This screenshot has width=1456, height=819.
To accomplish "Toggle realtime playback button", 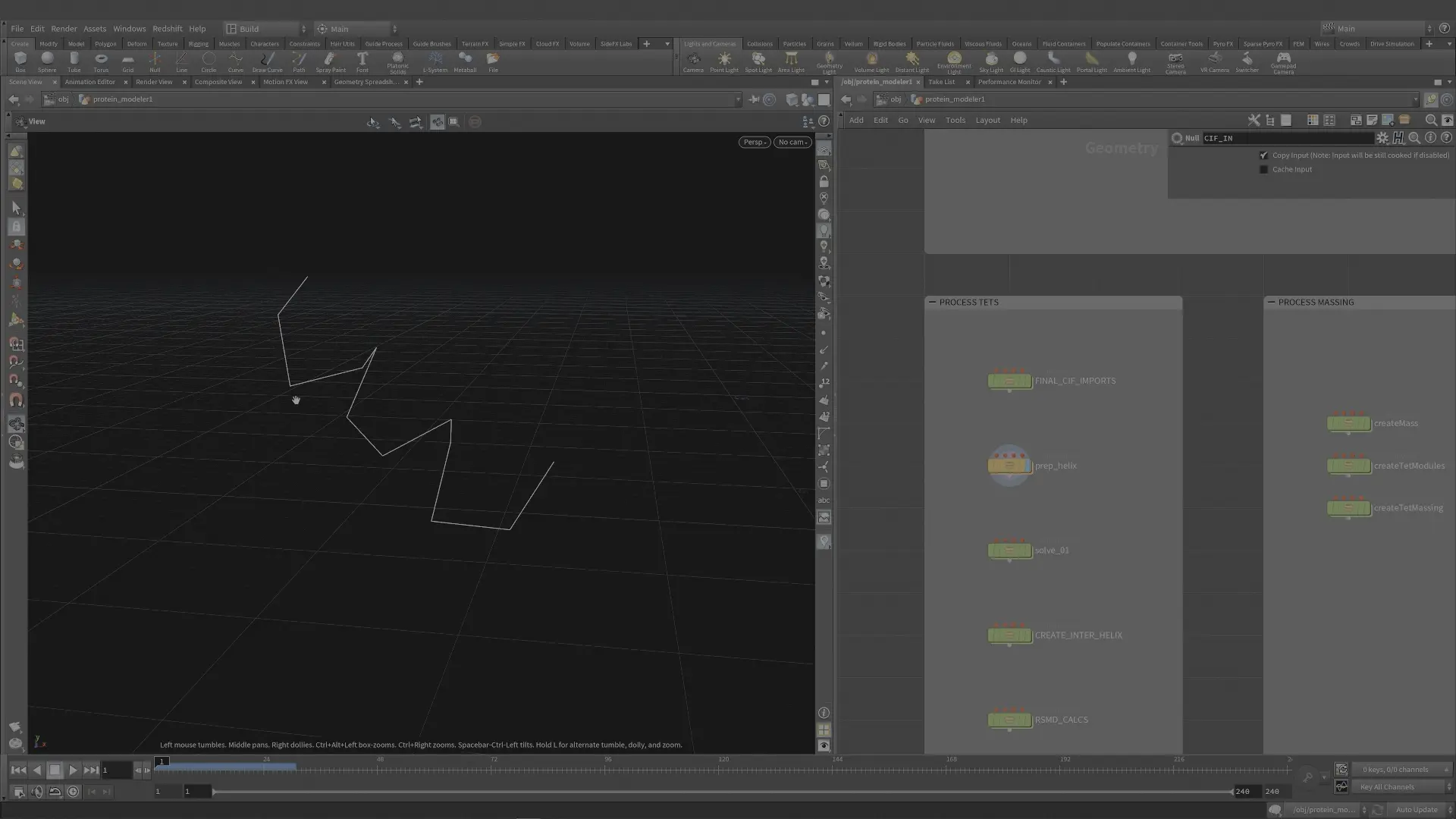I will coord(73,792).
